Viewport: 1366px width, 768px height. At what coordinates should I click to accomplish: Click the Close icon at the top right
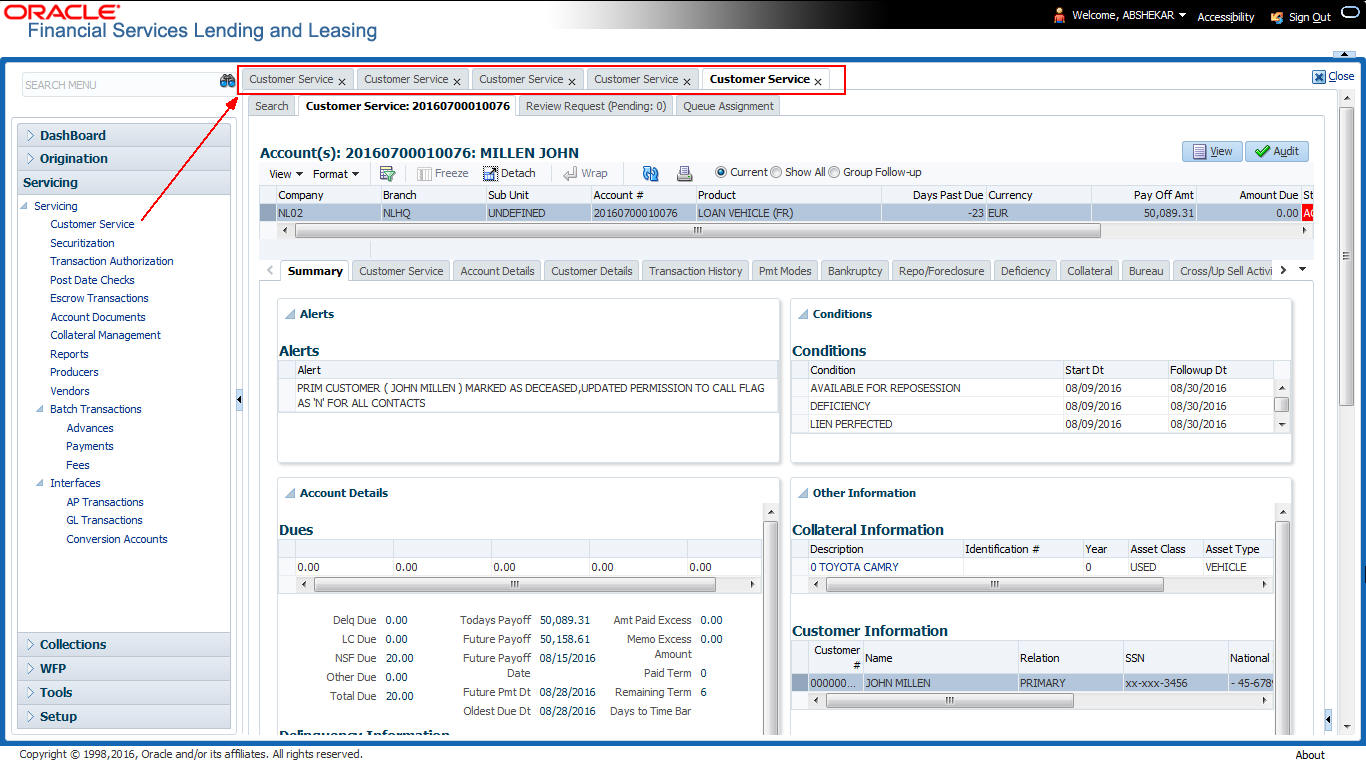[1319, 77]
